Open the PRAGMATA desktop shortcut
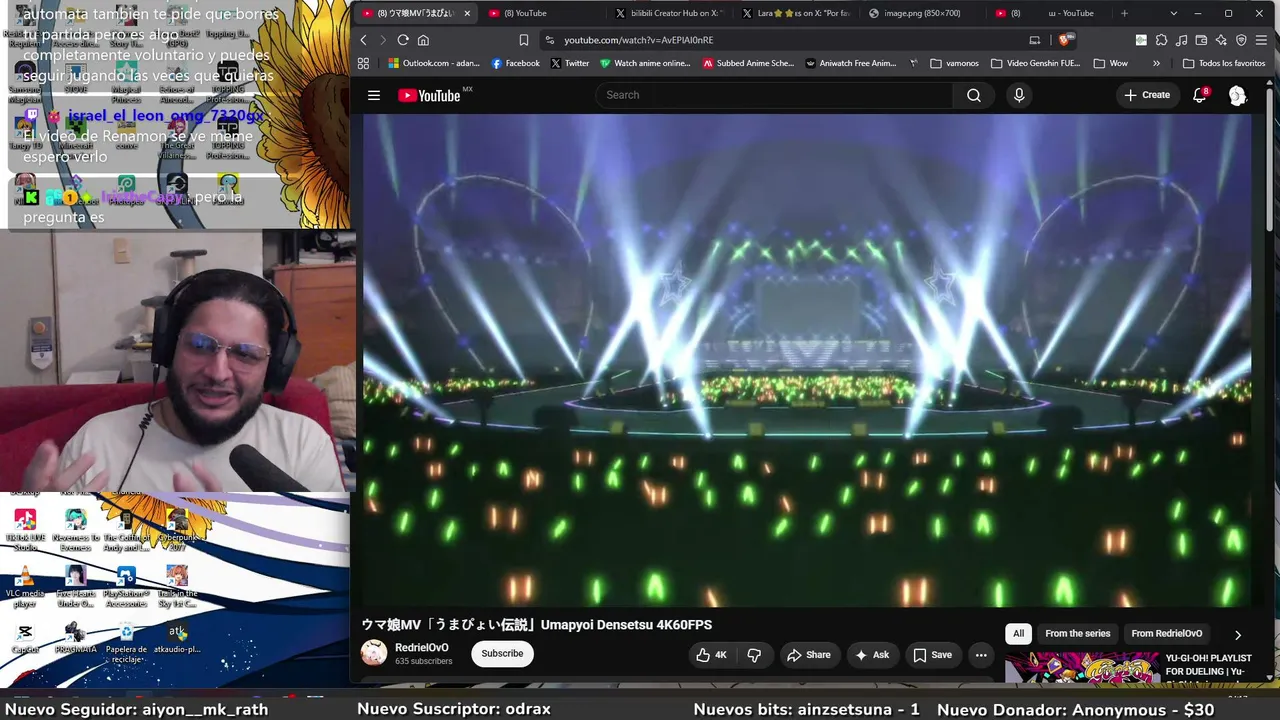The image size is (1280, 720). [75, 638]
